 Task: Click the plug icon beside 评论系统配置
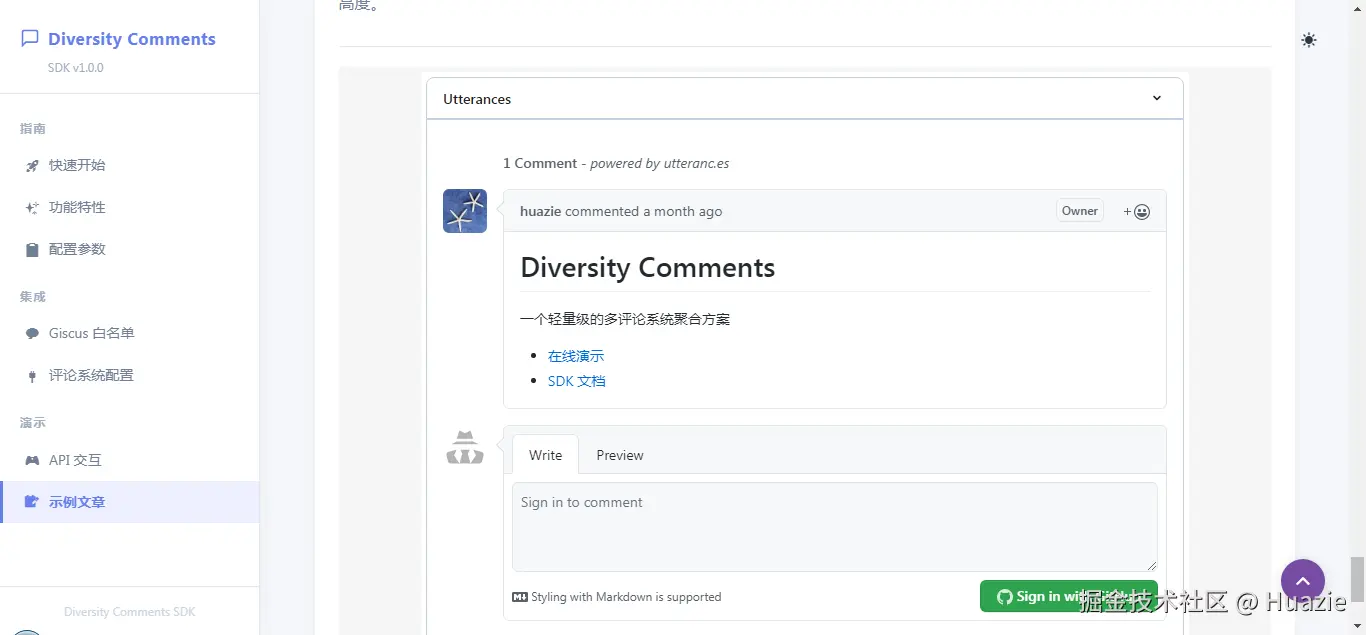(x=31, y=376)
